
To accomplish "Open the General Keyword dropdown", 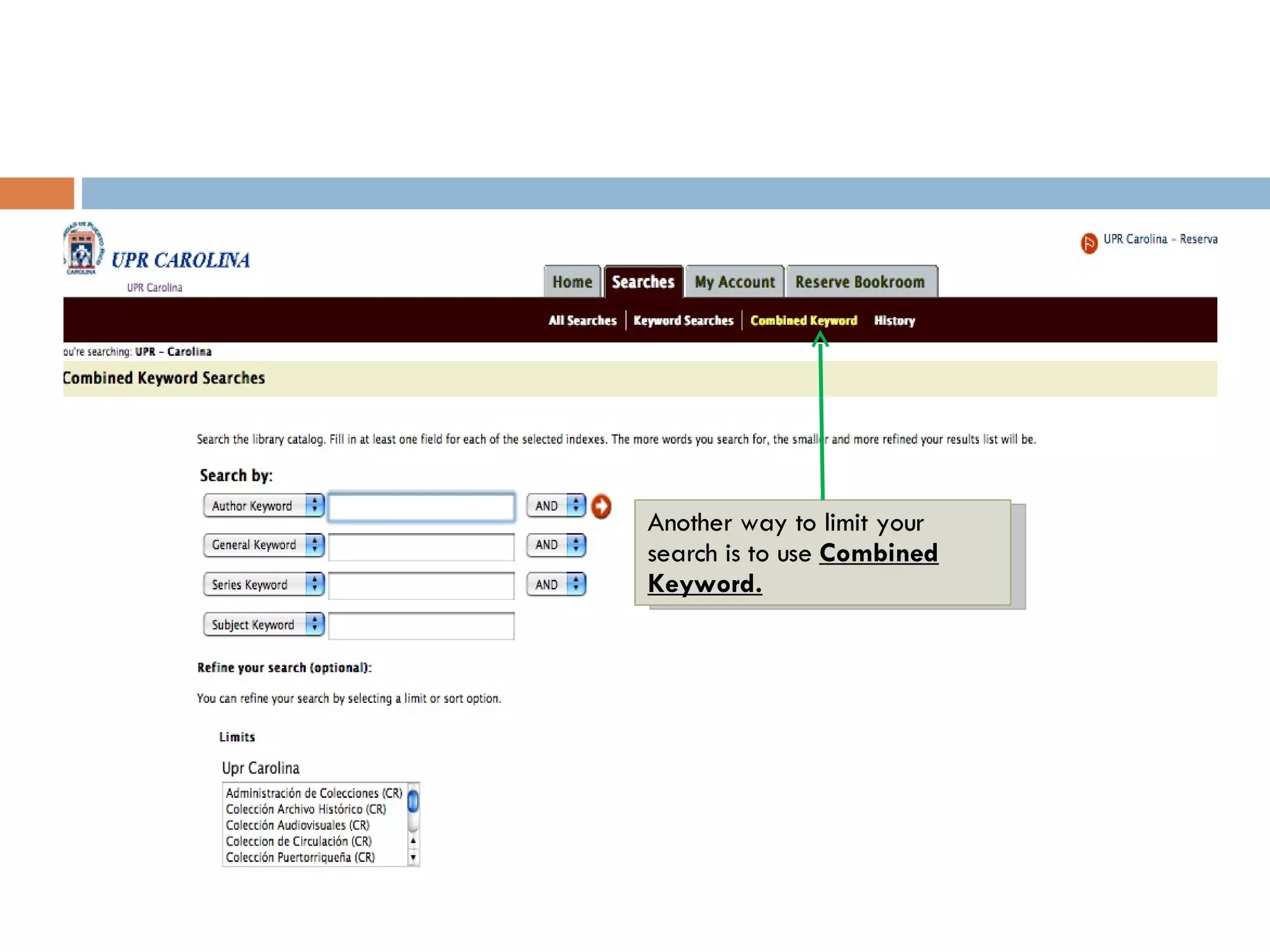I will coord(264,545).
